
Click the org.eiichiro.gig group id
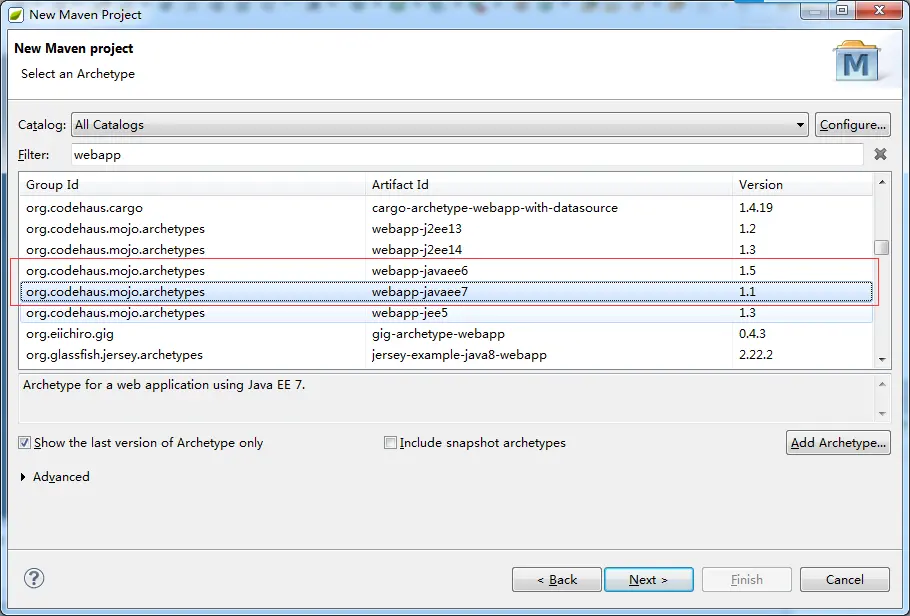coord(70,334)
